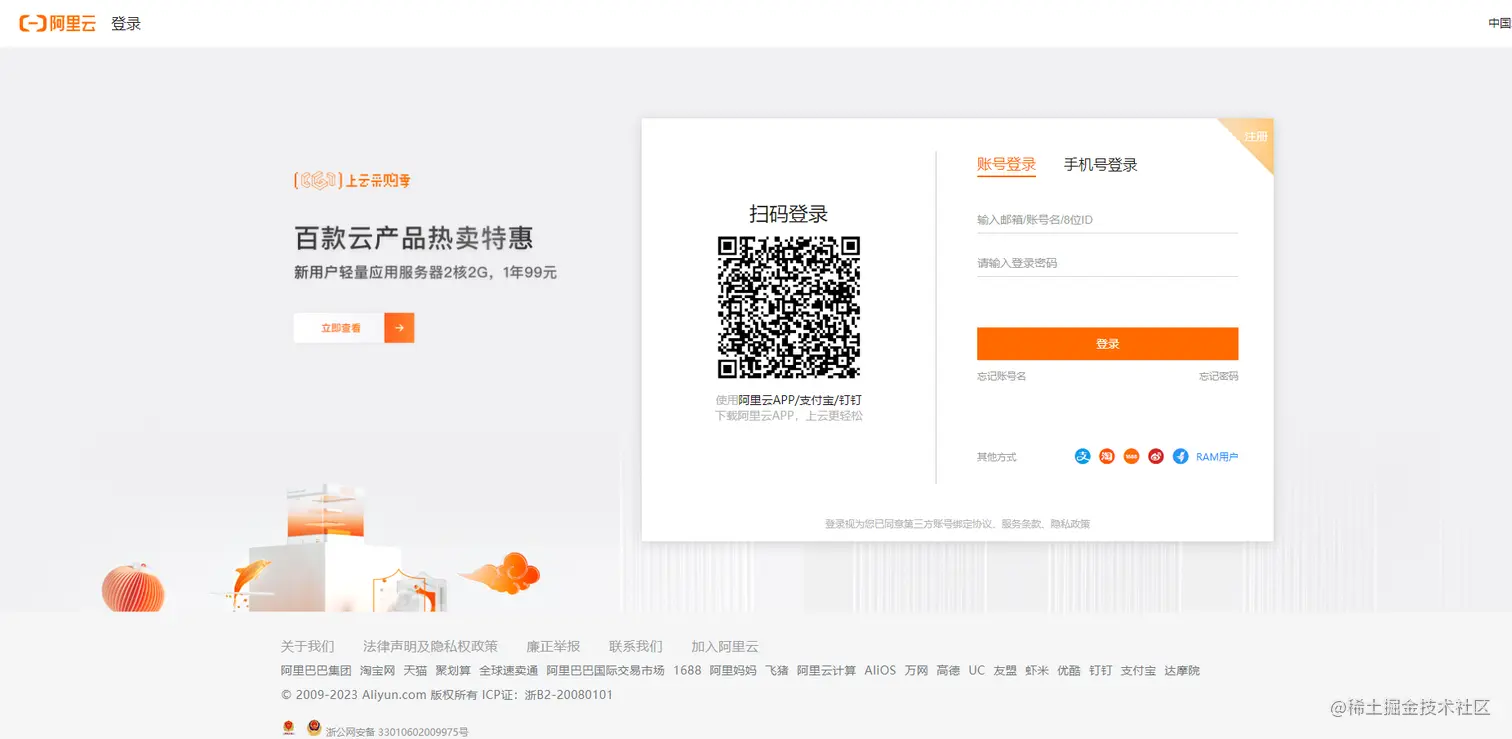Go to 万网 footer link
This screenshot has width=1512, height=739.
coord(916,671)
